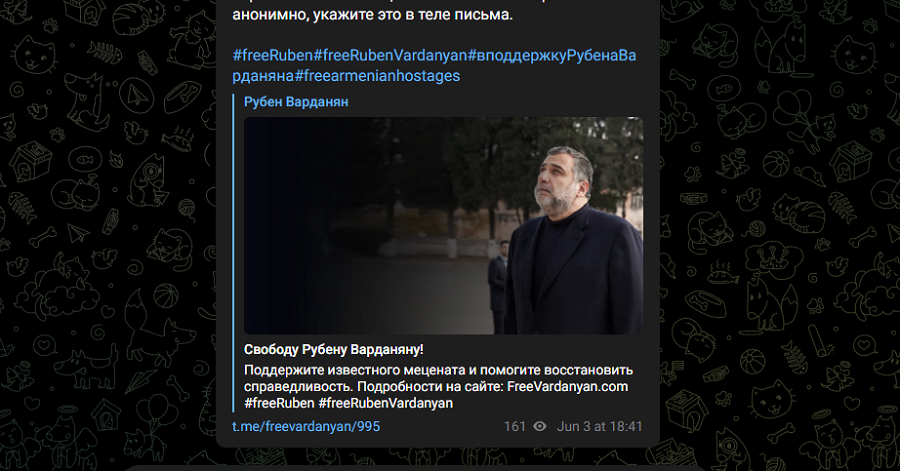Image resolution: width=900 pixels, height=471 pixels.
Task: Open the link preview photo thumbnail
Action: pos(443,225)
